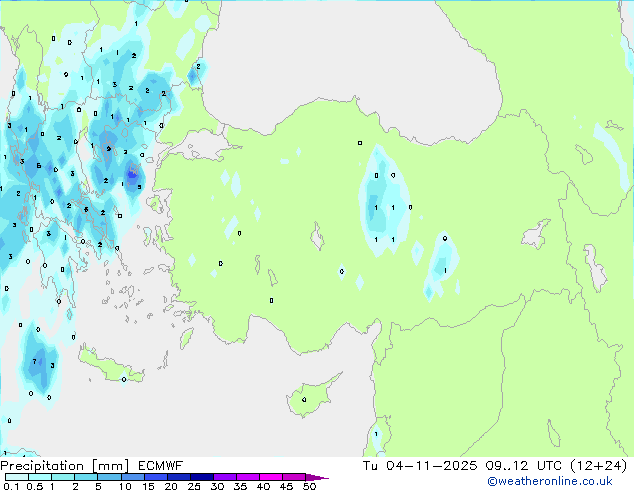This screenshot has height=490, width=634.
Task: Click the 35–40 mm legend color segment
Action: (x=248, y=477)
